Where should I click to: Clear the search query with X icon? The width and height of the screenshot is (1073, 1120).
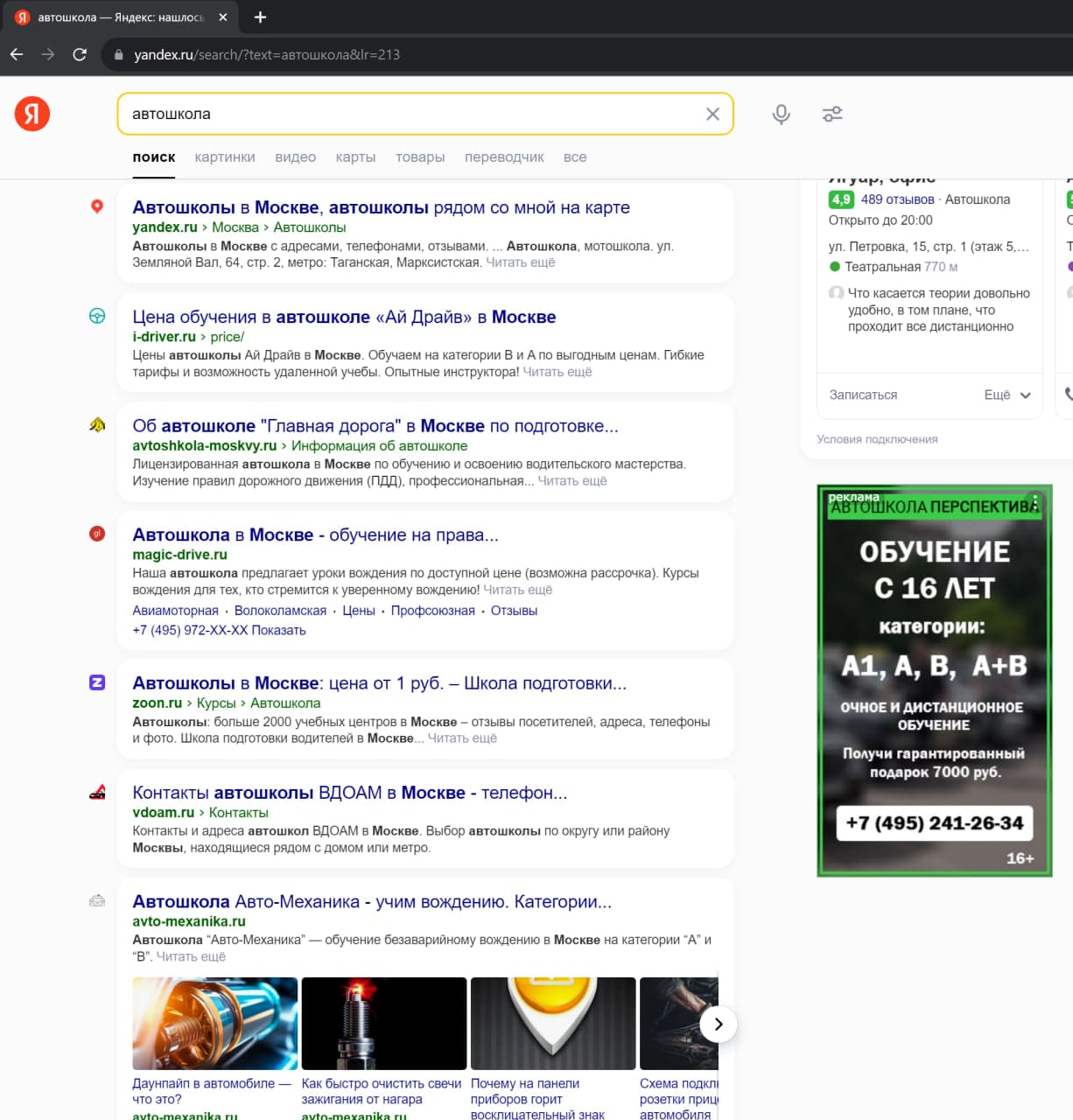pos(712,114)
